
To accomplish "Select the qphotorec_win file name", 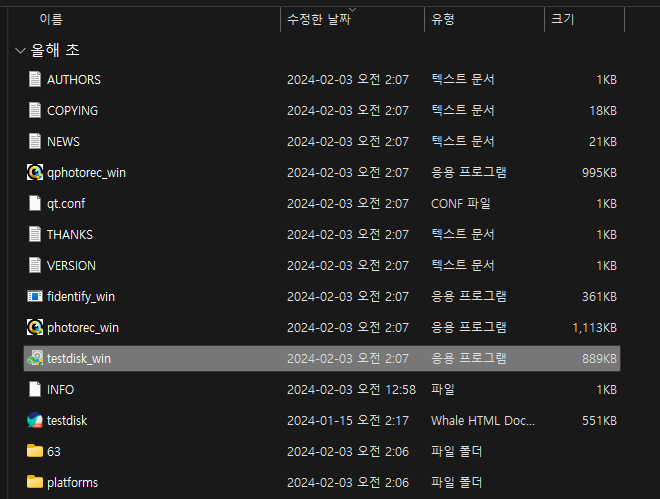I will [x=86, y=173].
